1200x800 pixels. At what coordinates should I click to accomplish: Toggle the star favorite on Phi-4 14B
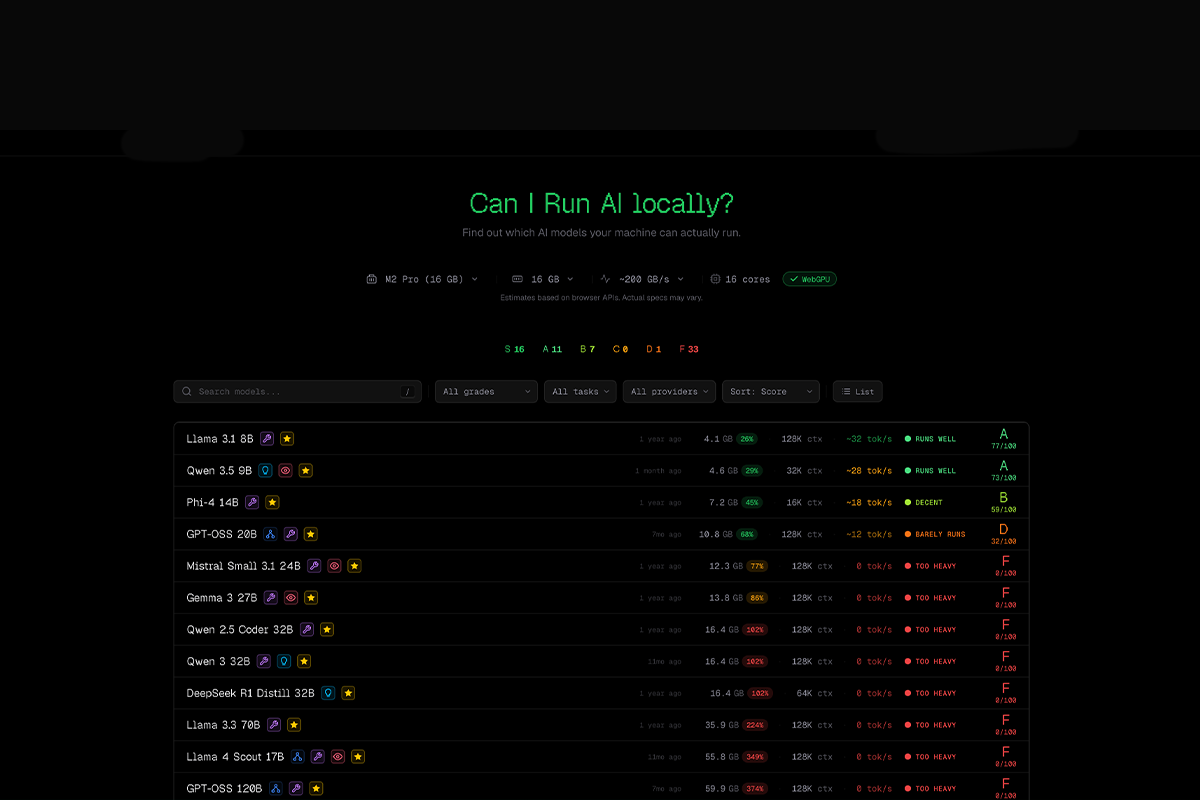(x=272, y=502)
